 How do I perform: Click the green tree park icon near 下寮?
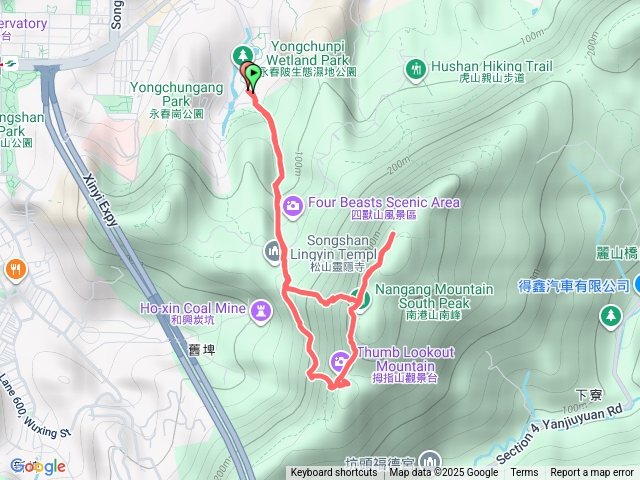click(611, 316)
